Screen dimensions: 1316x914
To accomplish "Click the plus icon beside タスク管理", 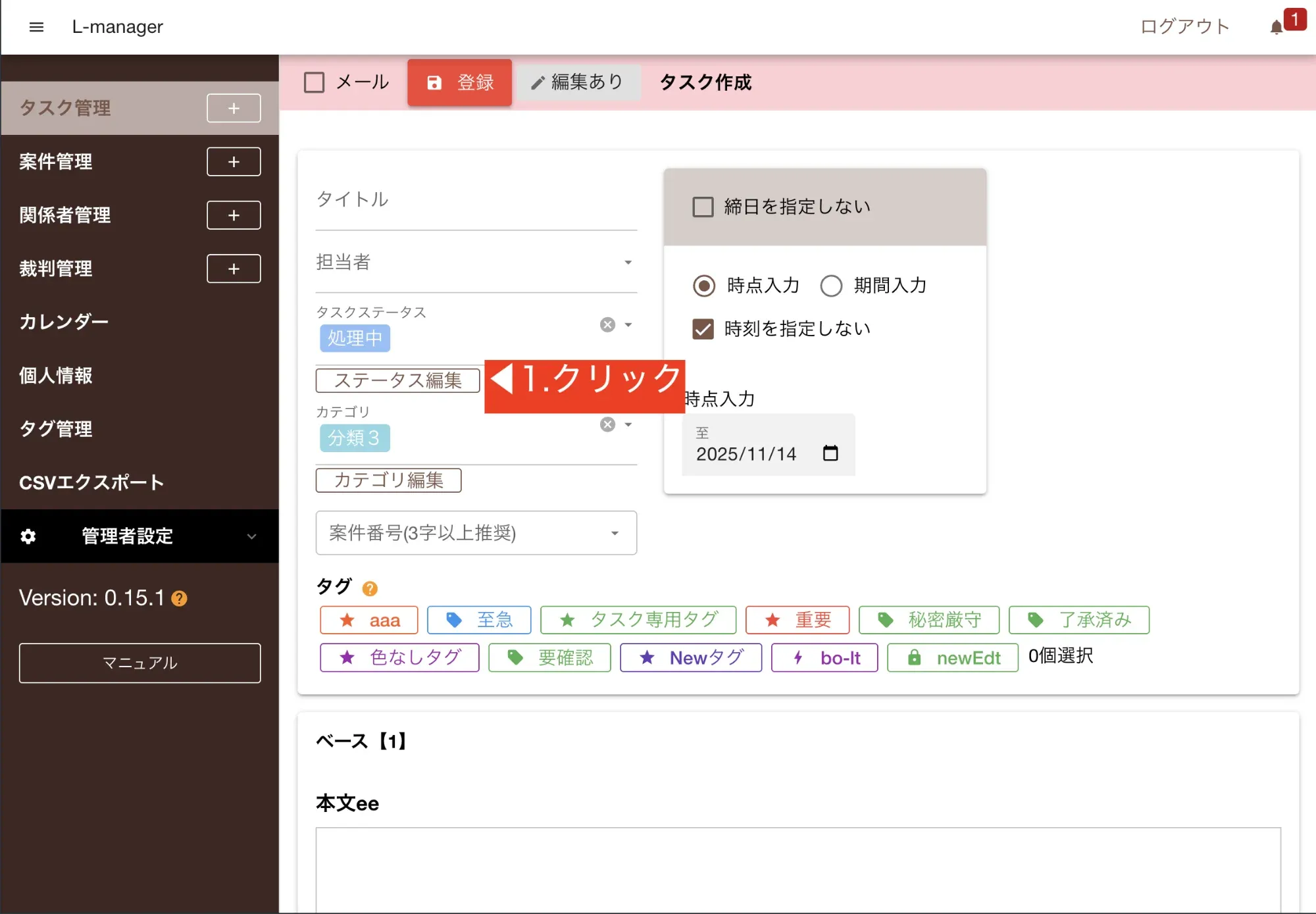I will (234, 108).
